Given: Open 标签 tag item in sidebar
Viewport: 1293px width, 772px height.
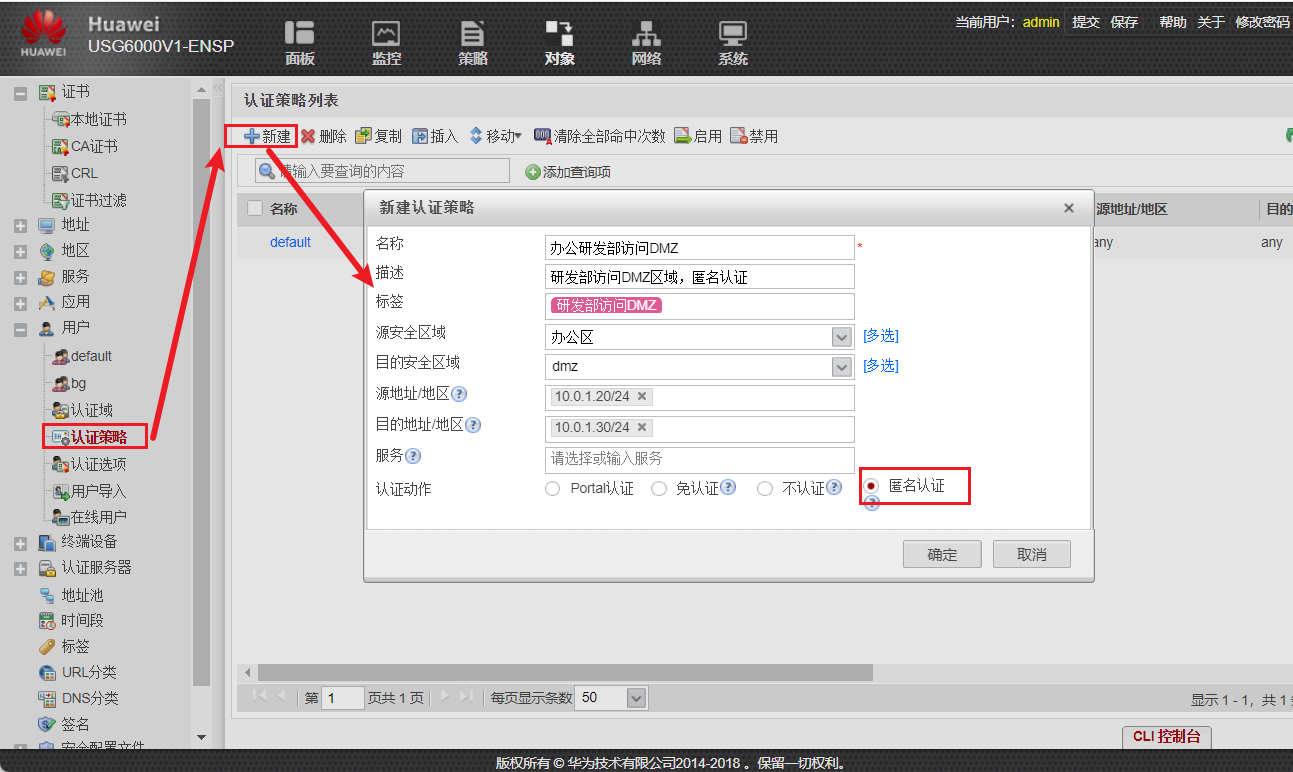Looking at the screenshot, I should [75, 647].
